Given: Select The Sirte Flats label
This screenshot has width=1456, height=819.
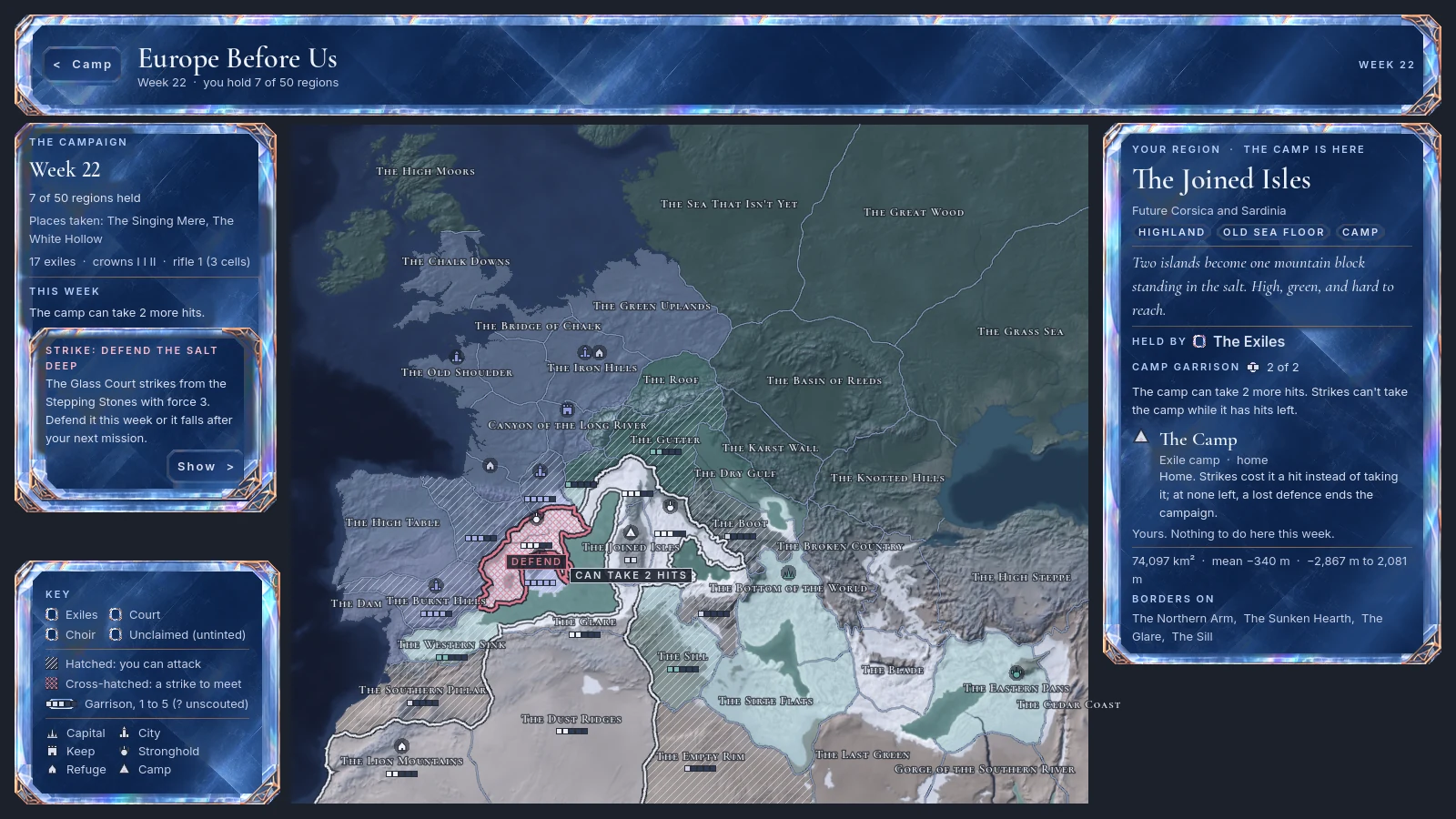Looking at the screenshot, I should pyautogui.click(x=765, y=701).
